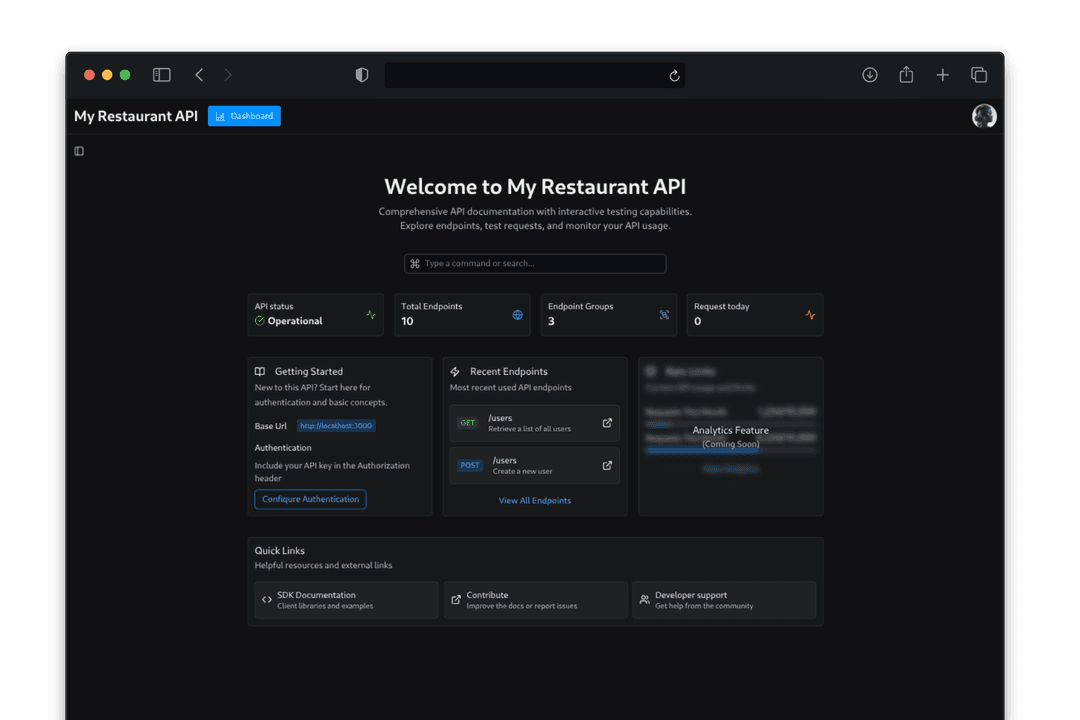
Task: Open the POST /users endpoint row
Action: (x=534, y=466)
